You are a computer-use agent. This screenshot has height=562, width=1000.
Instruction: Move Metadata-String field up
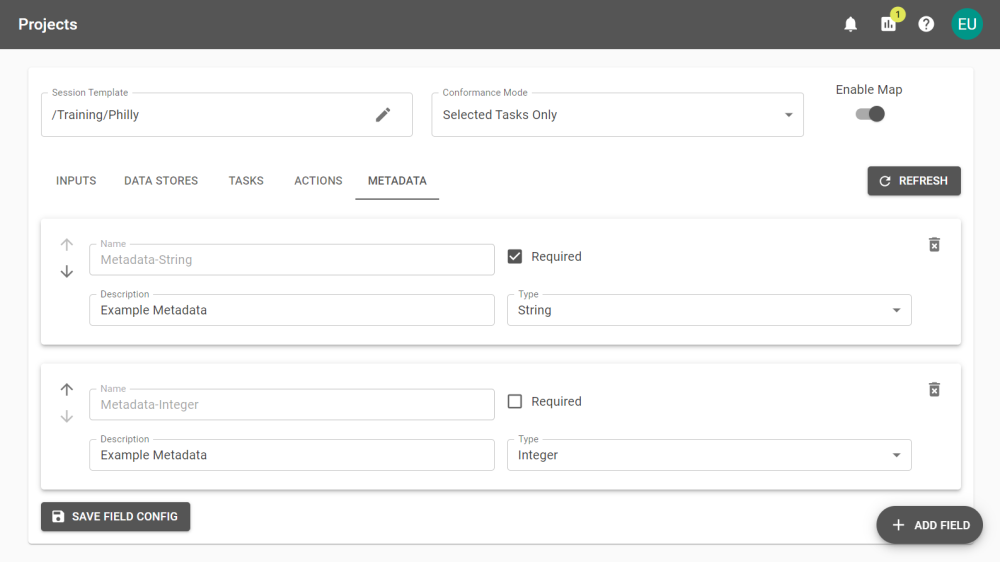66,244
